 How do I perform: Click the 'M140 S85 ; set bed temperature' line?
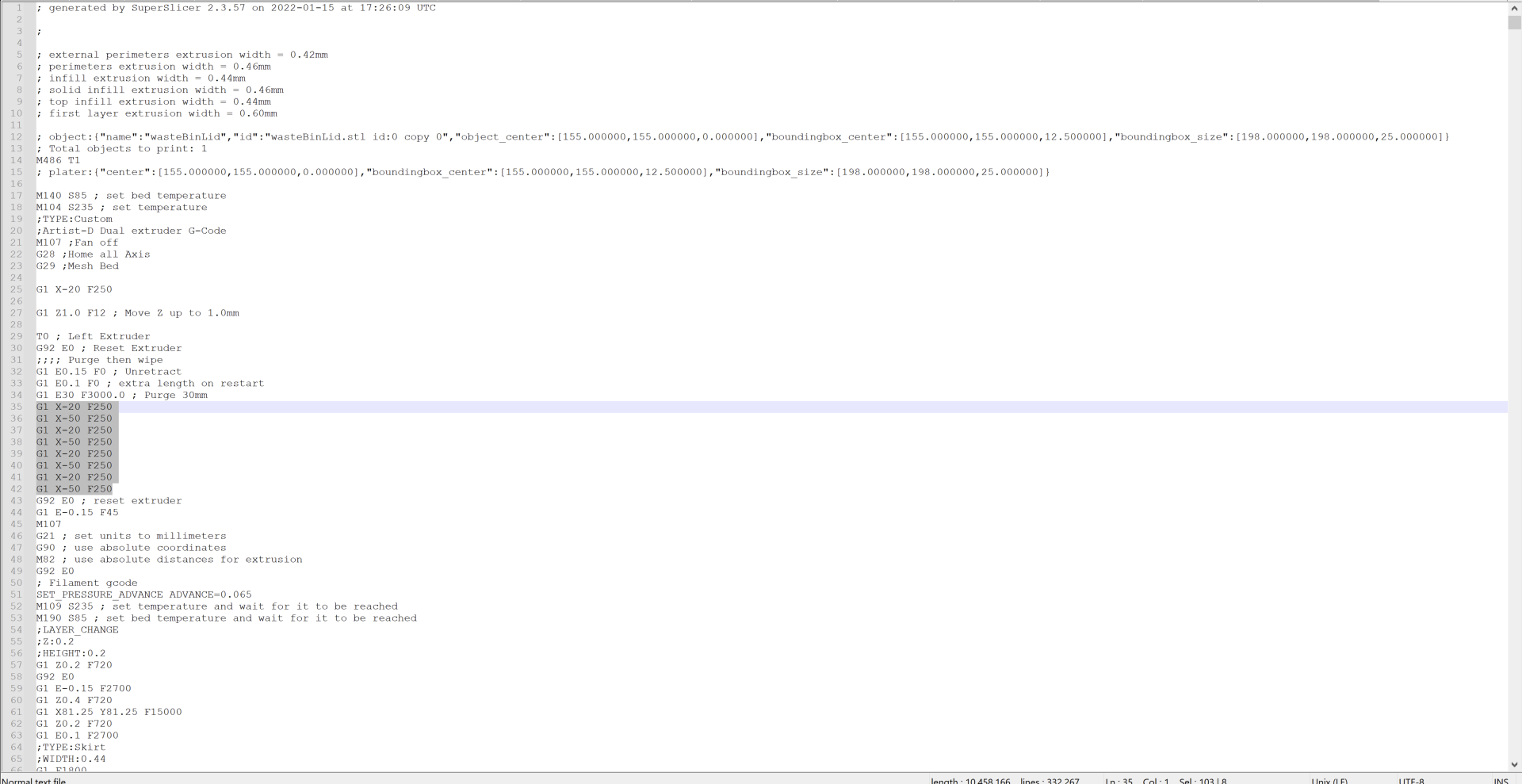(x=131, y=196)
